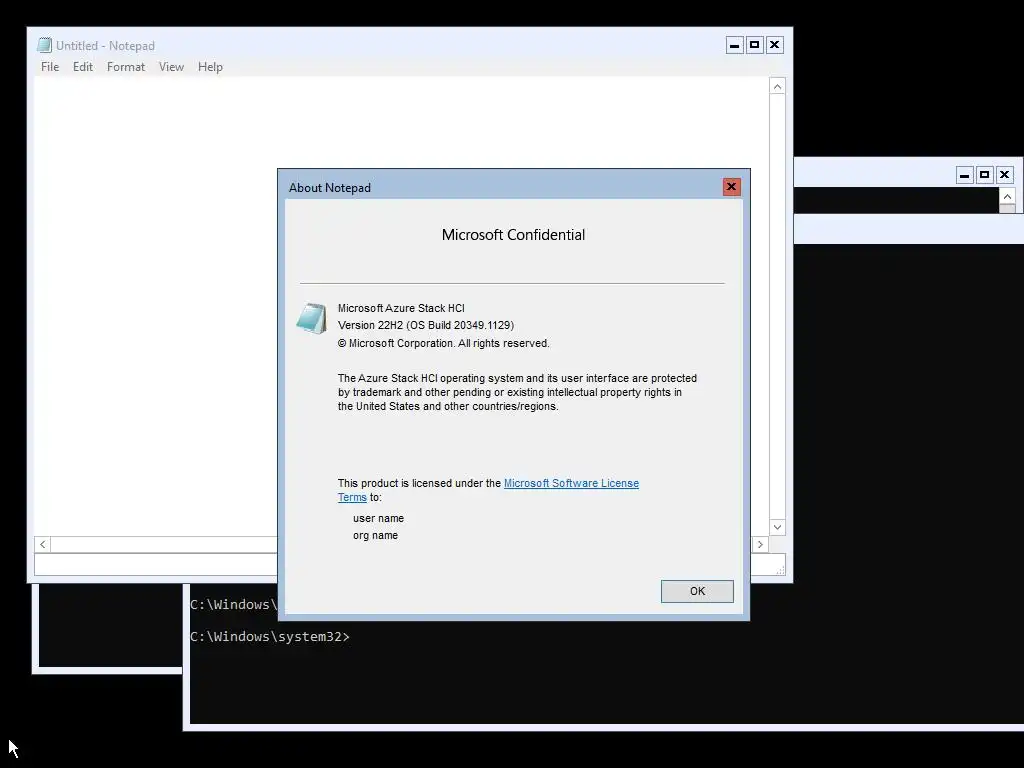Open the Notepad Edit menu

tap(82, 67)
